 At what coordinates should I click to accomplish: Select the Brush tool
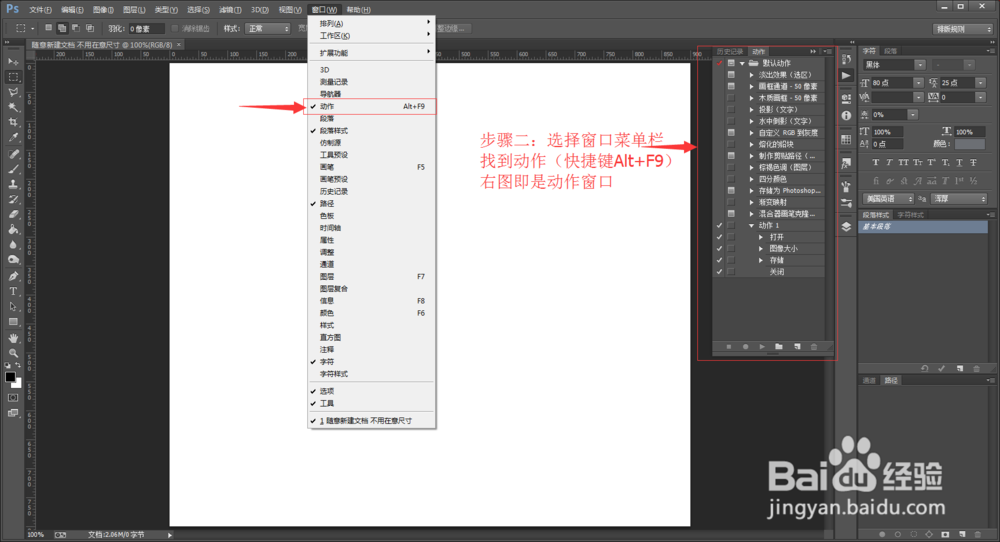tap(13, 170)
